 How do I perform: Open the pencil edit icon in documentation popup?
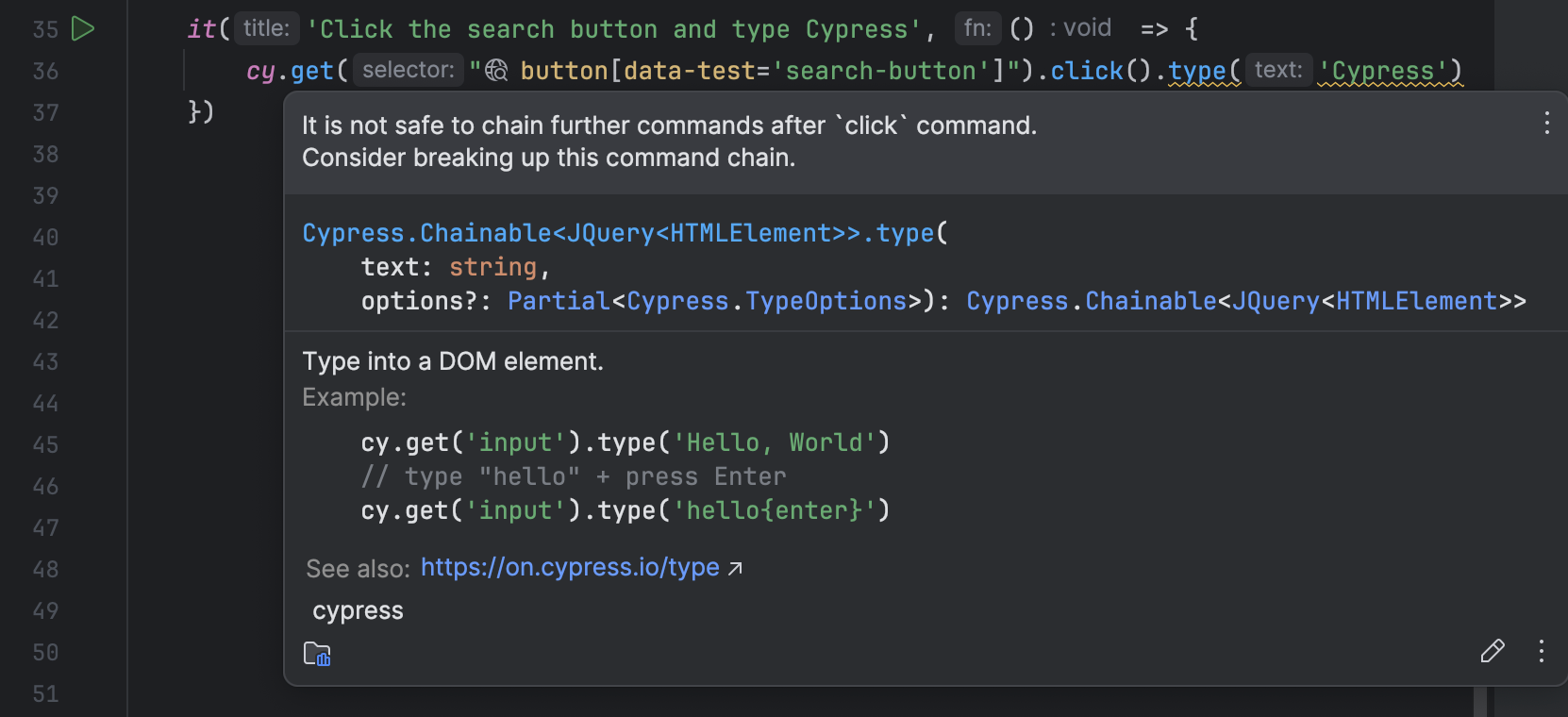tap(1492, 651)
